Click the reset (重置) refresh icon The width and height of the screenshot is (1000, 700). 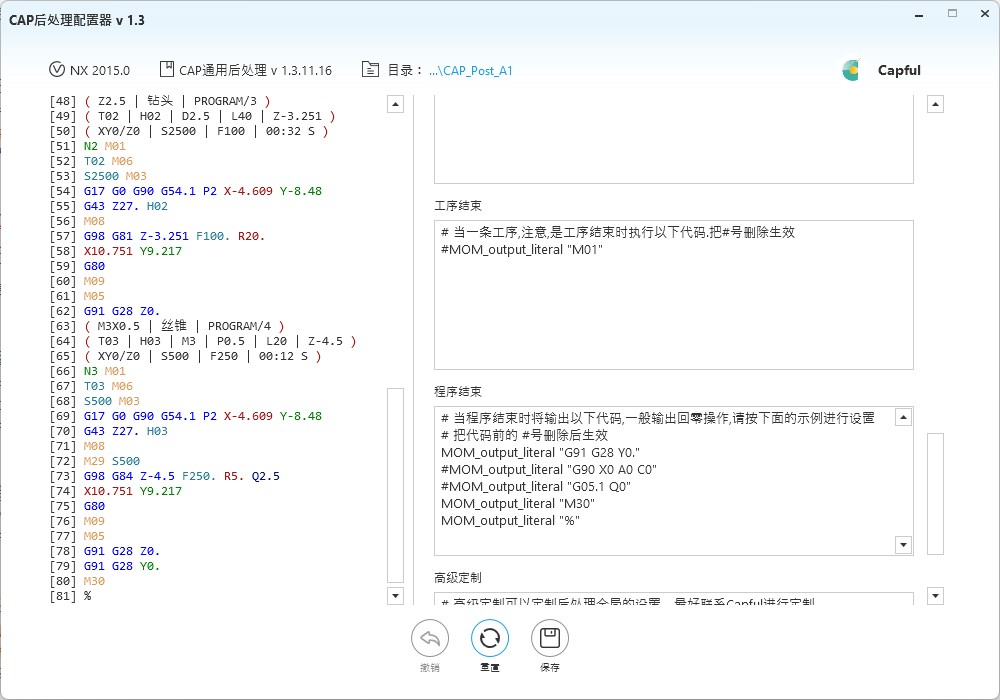click(490, 638)
